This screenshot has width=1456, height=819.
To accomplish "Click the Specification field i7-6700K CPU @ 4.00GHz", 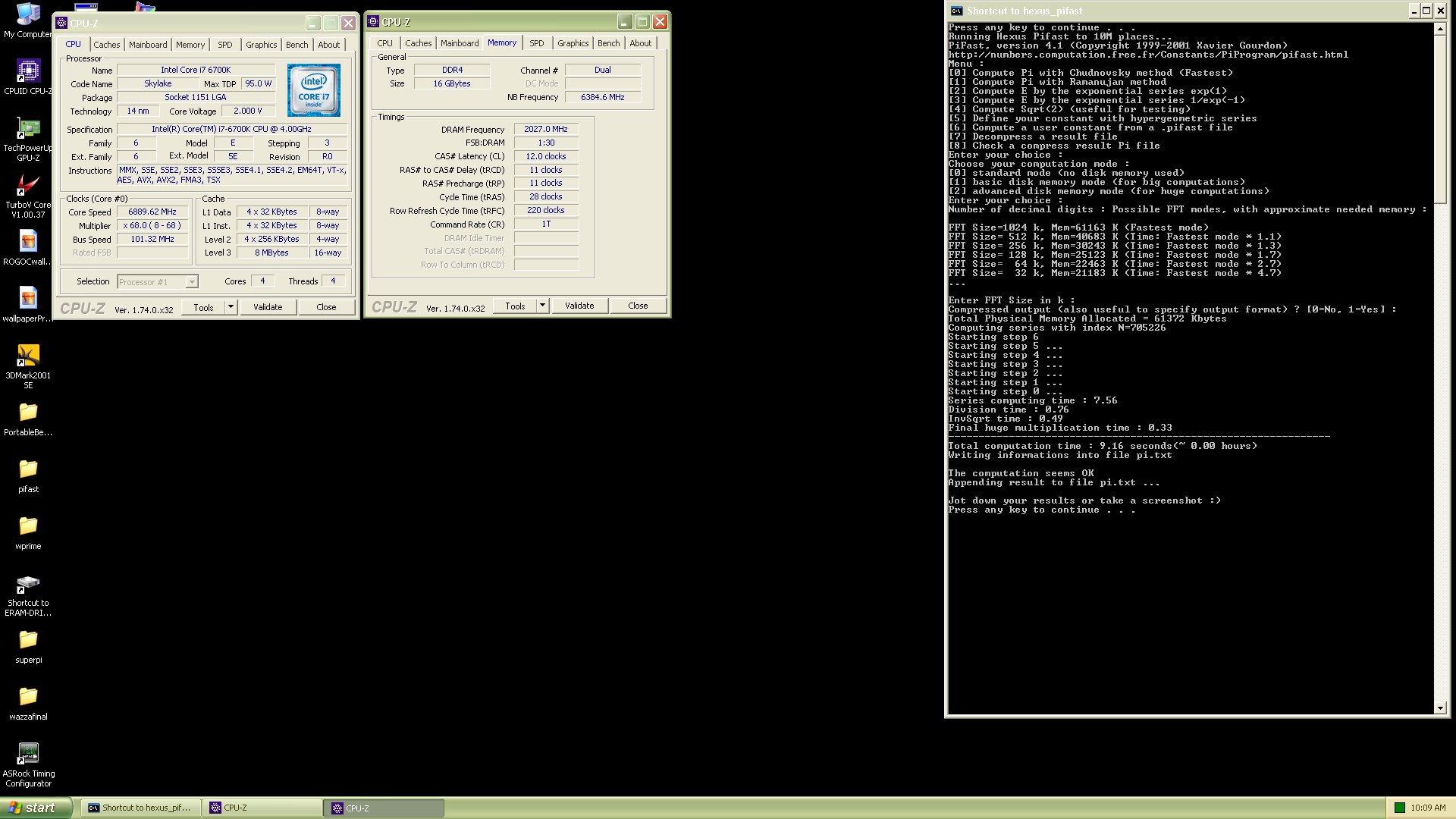I will pyautogui.click(x=231, y=130).
